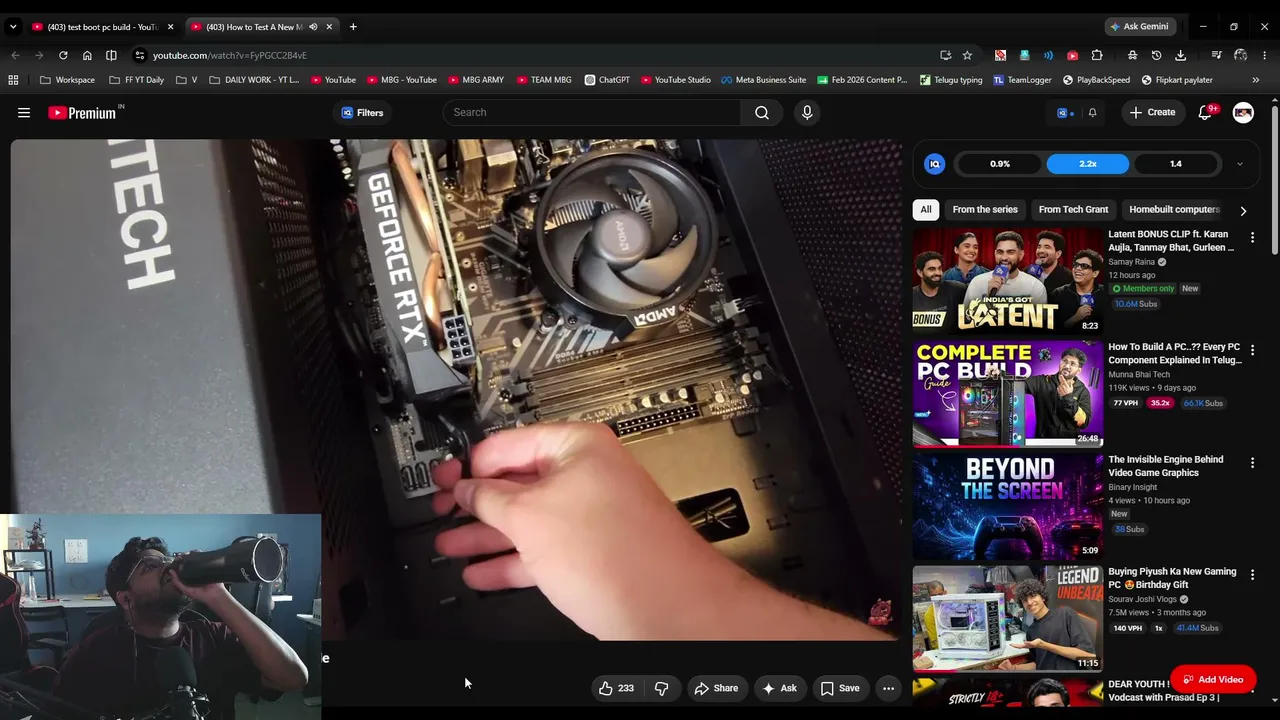Open the Create menu
This screenshot has height=720, width=1280.
[1152, 113]
